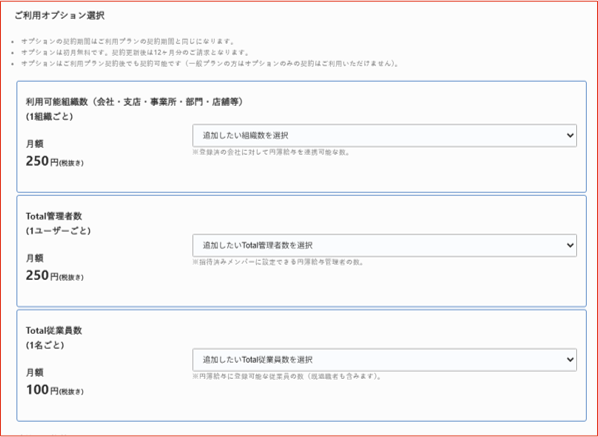598x437 pixels.
Task: Click the bullet about 初月無料
Action: click(135, 52)
